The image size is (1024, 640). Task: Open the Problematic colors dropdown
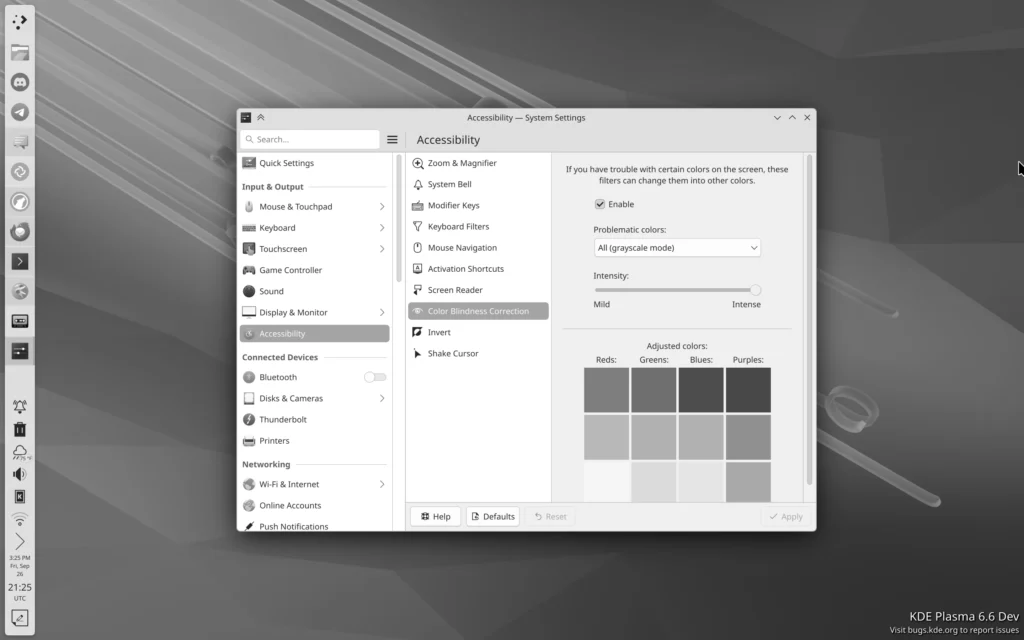[x=677, y=247]
